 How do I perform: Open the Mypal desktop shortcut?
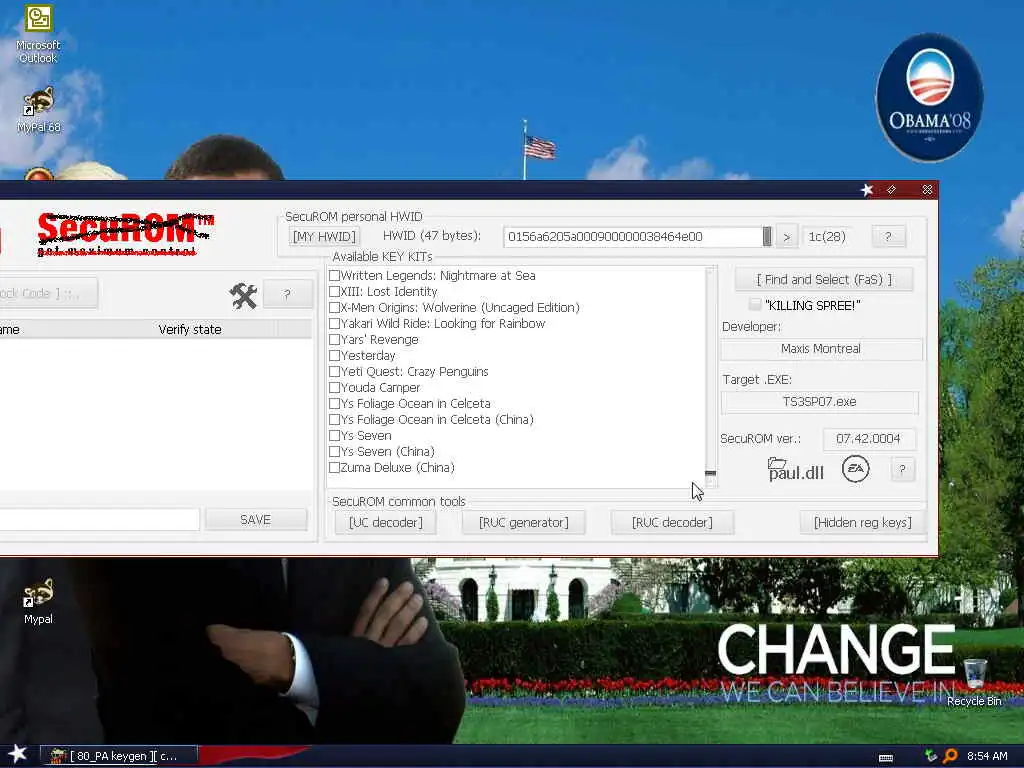click(38, 601)
